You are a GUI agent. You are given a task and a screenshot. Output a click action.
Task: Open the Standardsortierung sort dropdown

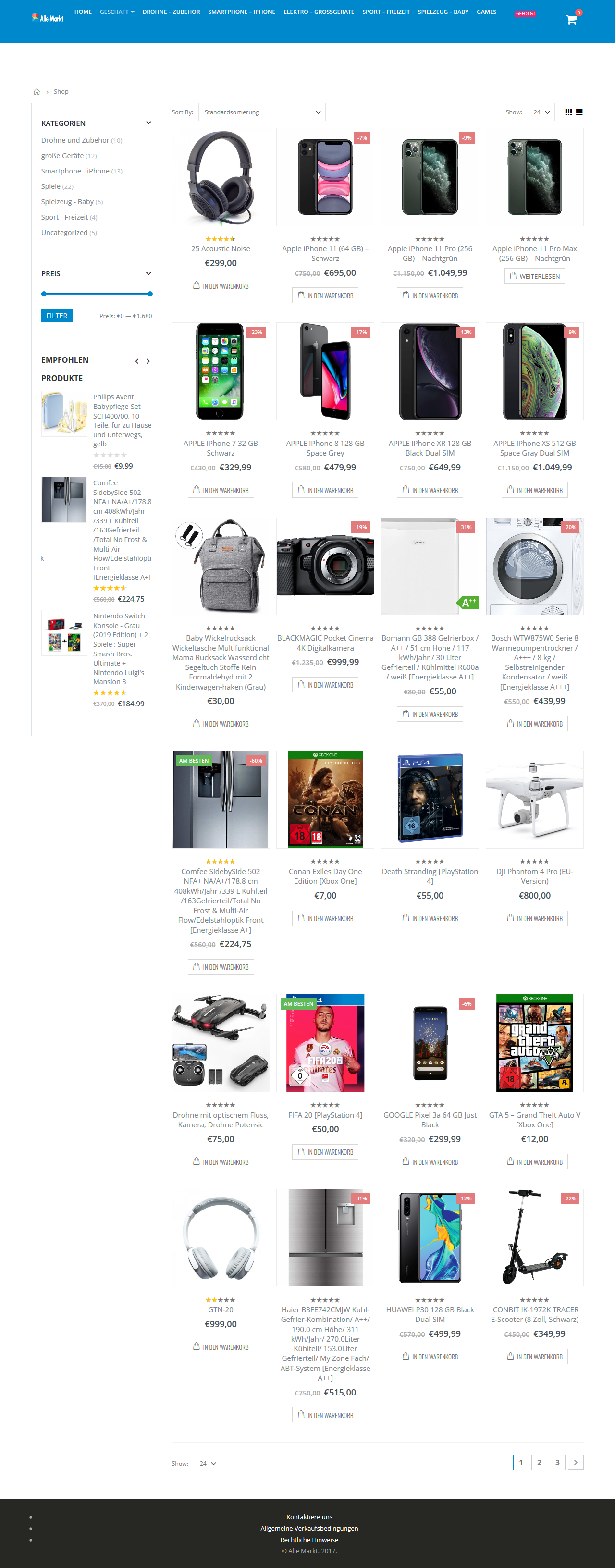click(x=262, y=112)
